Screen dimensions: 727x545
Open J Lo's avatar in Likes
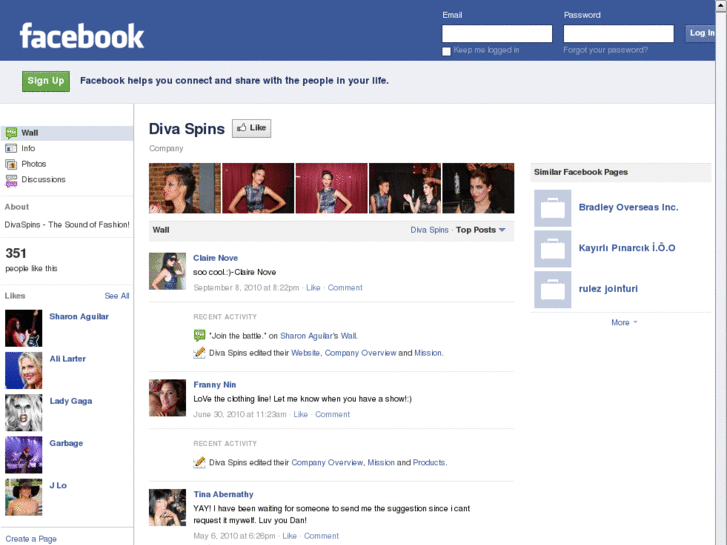24,497
